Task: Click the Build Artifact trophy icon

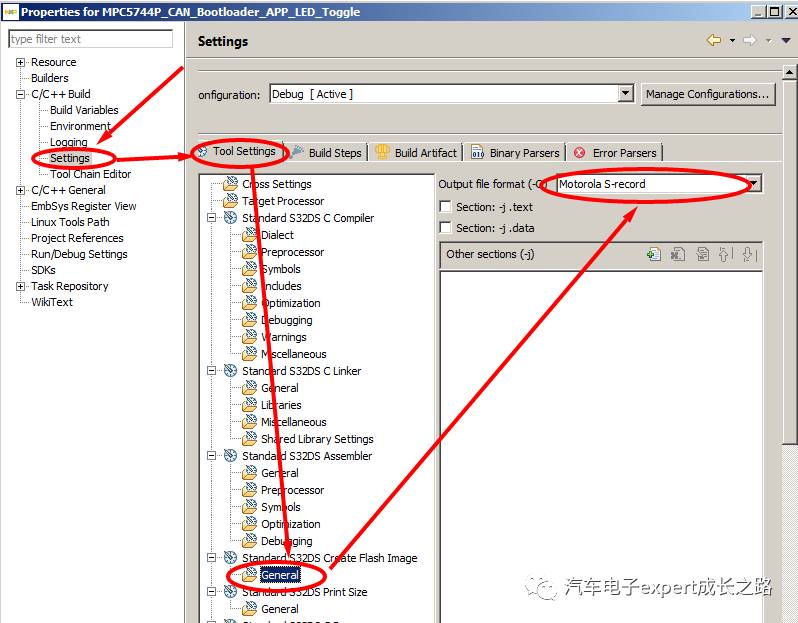Action: [x=382, y=152]
